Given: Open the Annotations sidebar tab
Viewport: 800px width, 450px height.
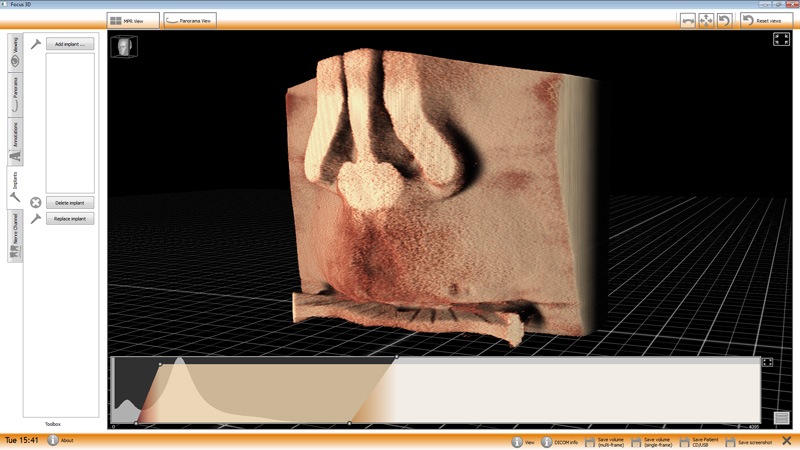Looking at the screenshot, I should (x=15, y=141).
